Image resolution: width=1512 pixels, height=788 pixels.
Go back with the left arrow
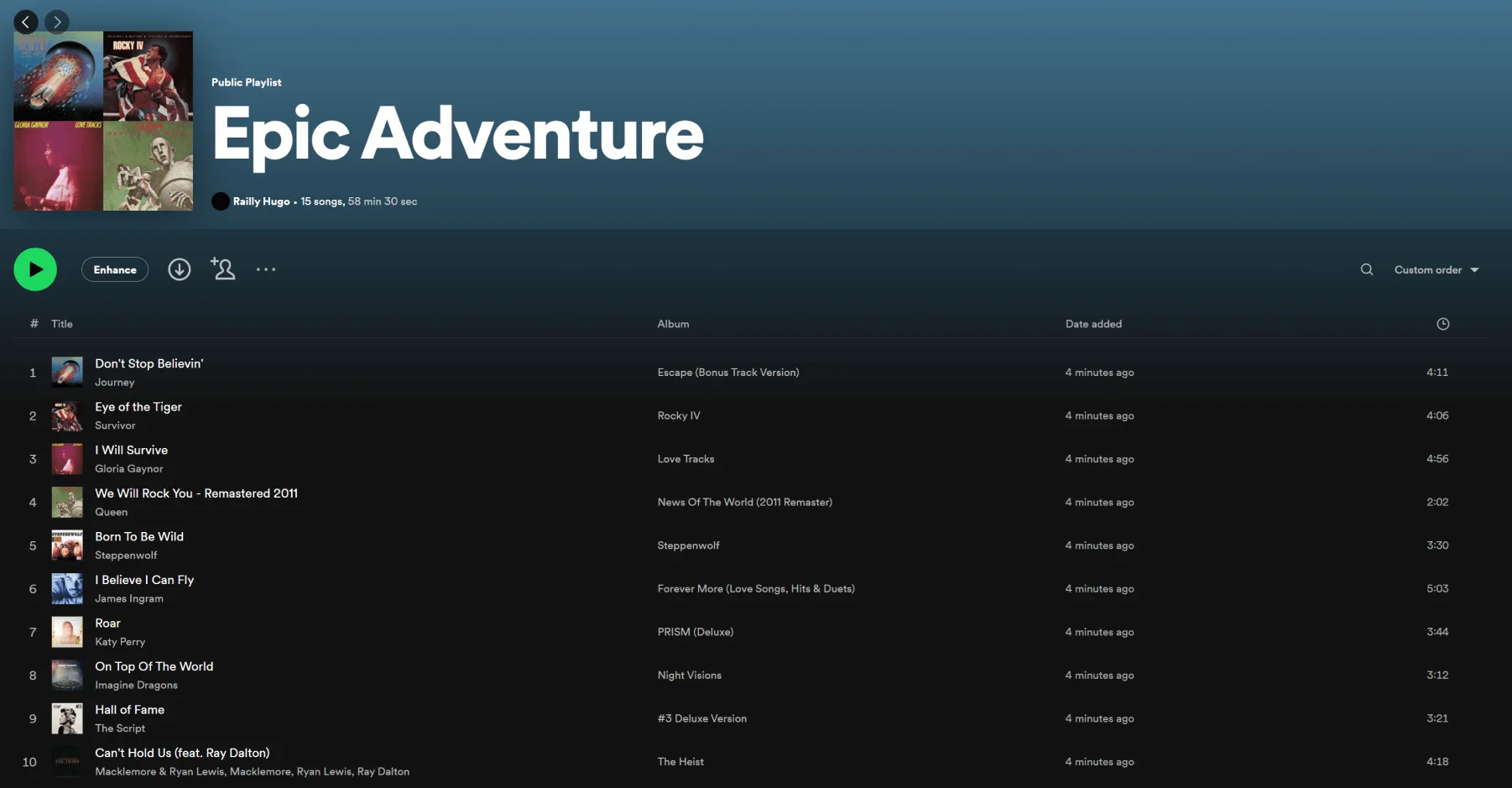click(26, 22)
